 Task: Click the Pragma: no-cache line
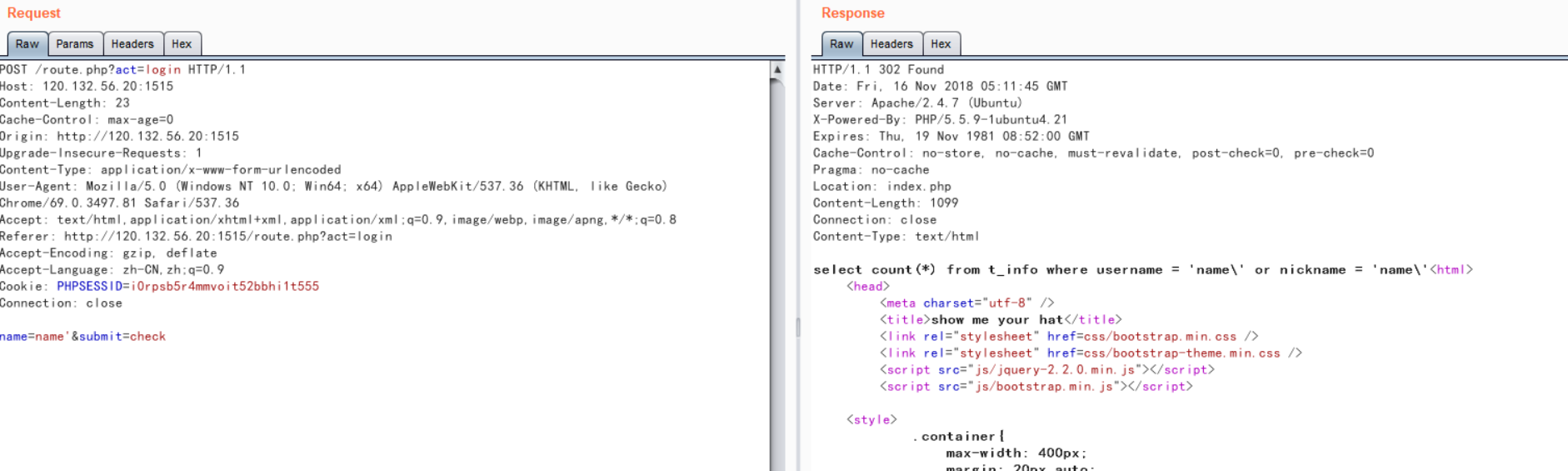871,170
